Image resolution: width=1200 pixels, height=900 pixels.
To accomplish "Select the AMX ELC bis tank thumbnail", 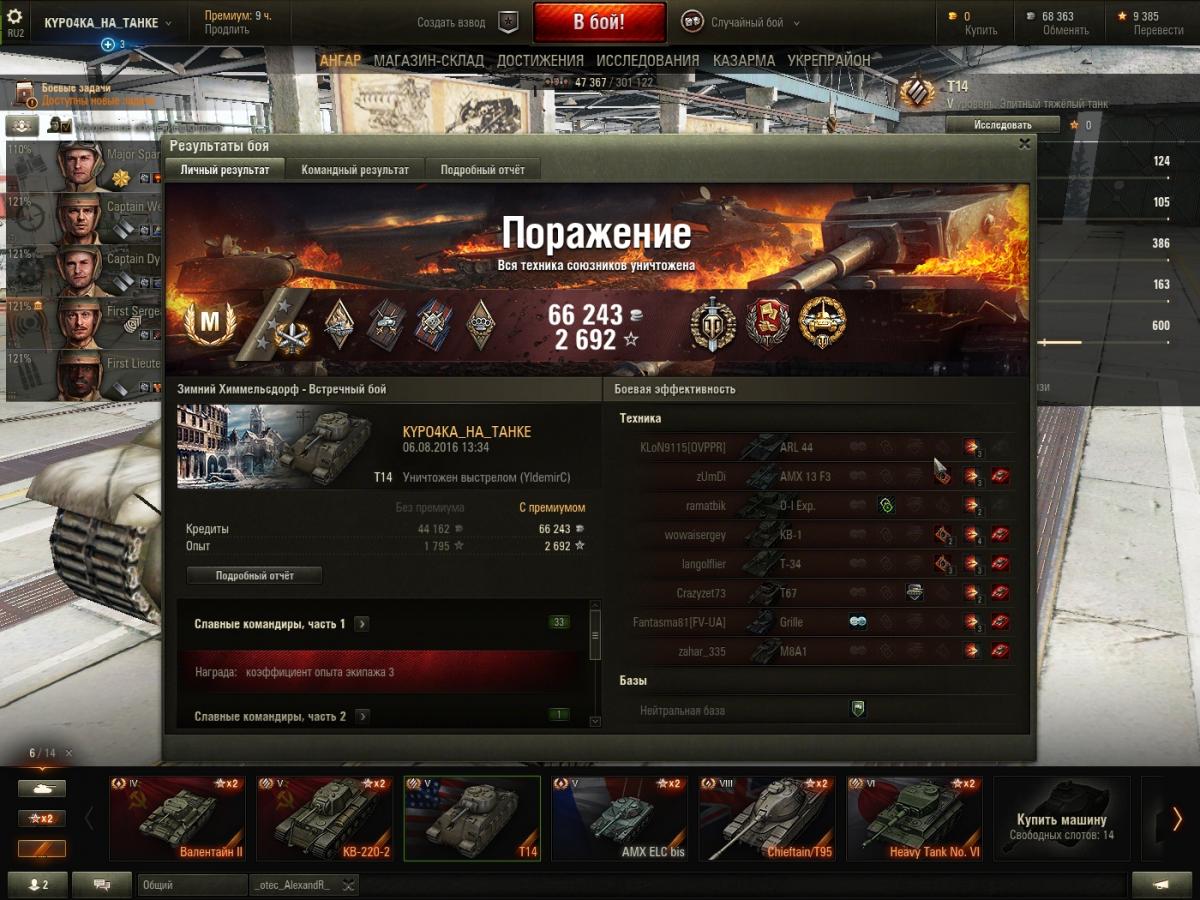I will (x=619, y=819).
